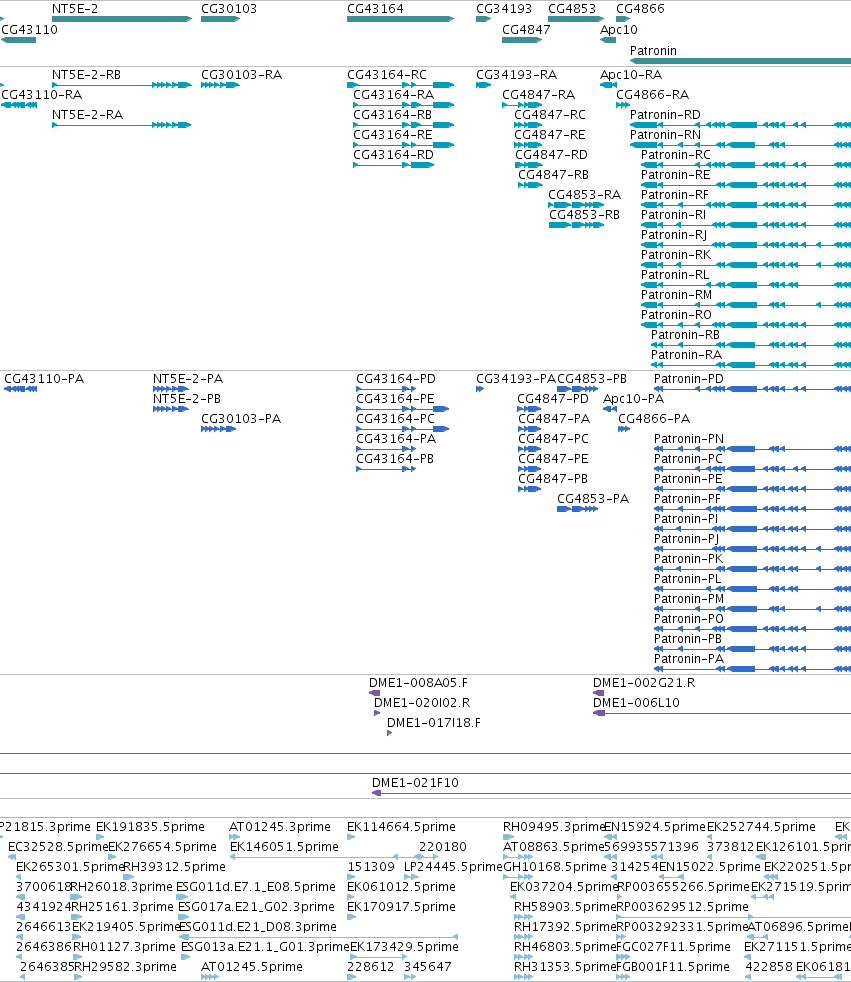
Task: Open the CG43164 gene label
Action: (375, 9)
